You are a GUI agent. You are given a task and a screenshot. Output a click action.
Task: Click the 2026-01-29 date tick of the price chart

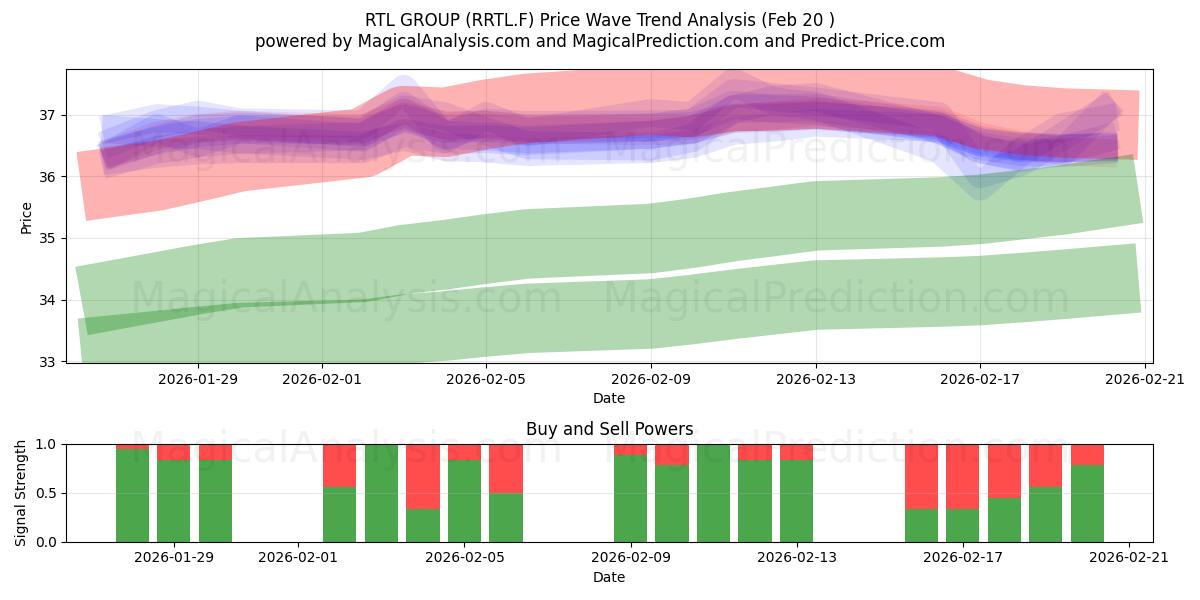point(197,379)
